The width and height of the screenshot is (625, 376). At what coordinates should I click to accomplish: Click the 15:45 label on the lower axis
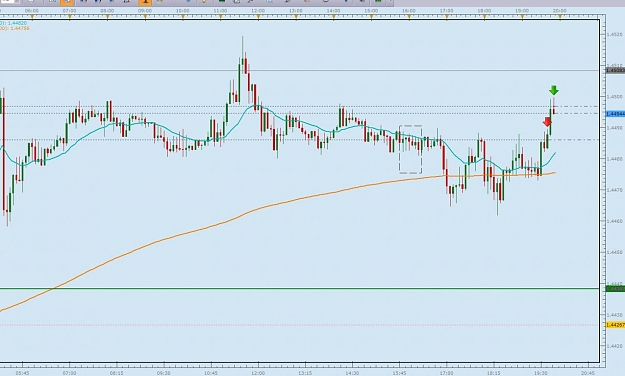tap(399, 373)
